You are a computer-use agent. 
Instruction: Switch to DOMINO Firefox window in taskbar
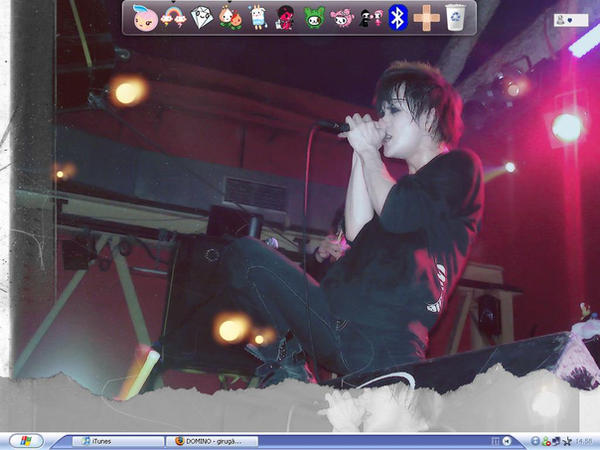click(x=212, y=441)
